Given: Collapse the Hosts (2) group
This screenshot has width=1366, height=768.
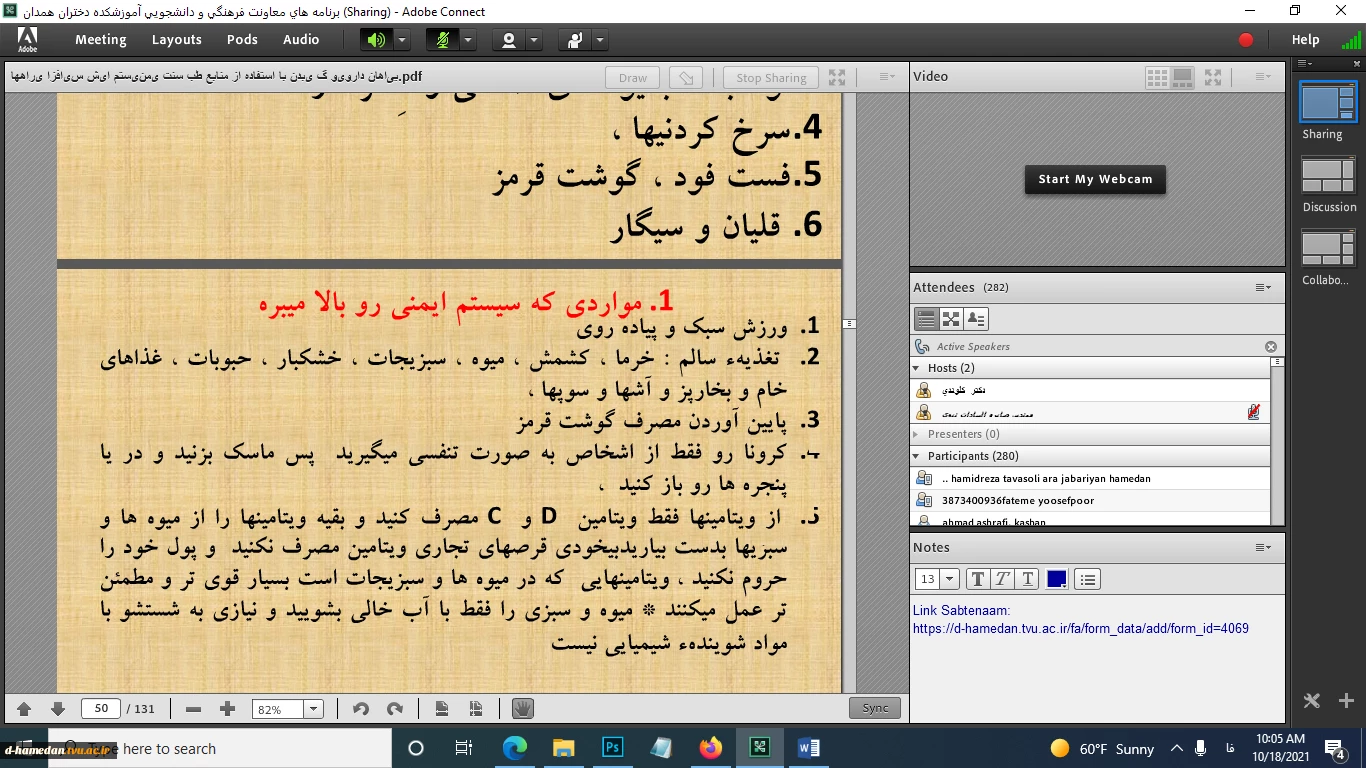Looking at the screenshot, I should (917, 368).
